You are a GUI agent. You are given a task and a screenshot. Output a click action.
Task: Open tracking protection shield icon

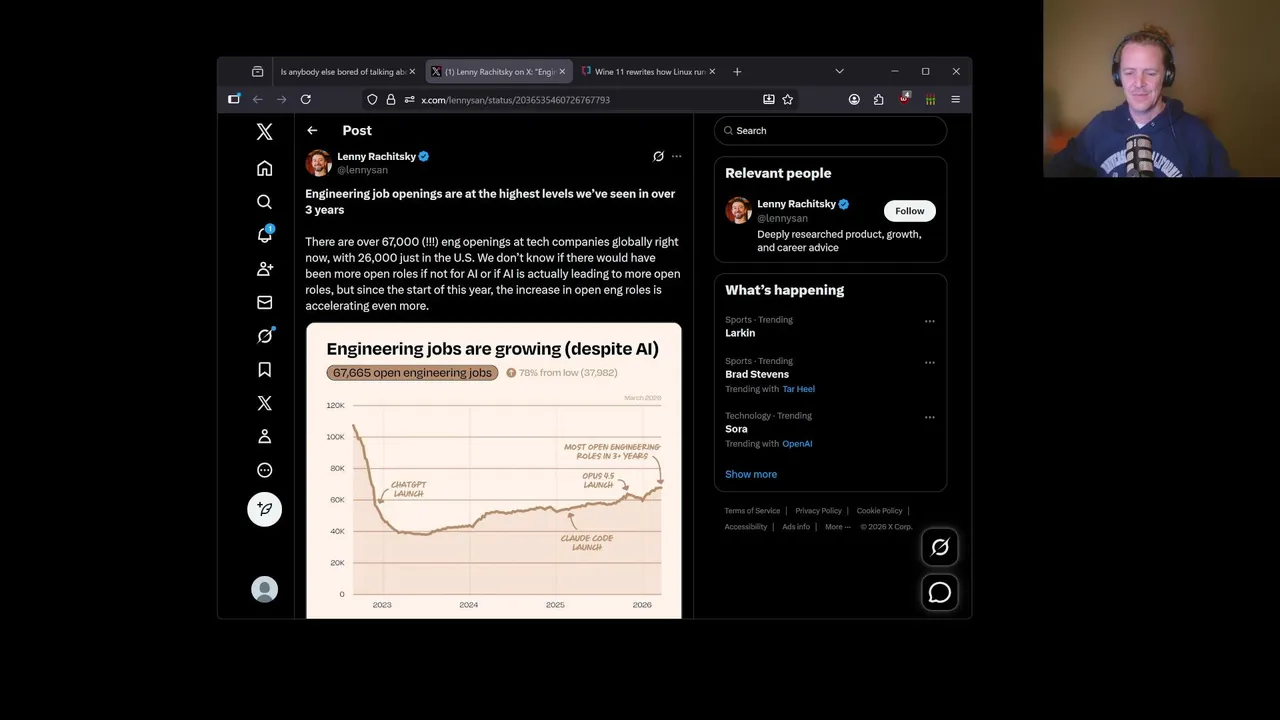coord(372,99)
